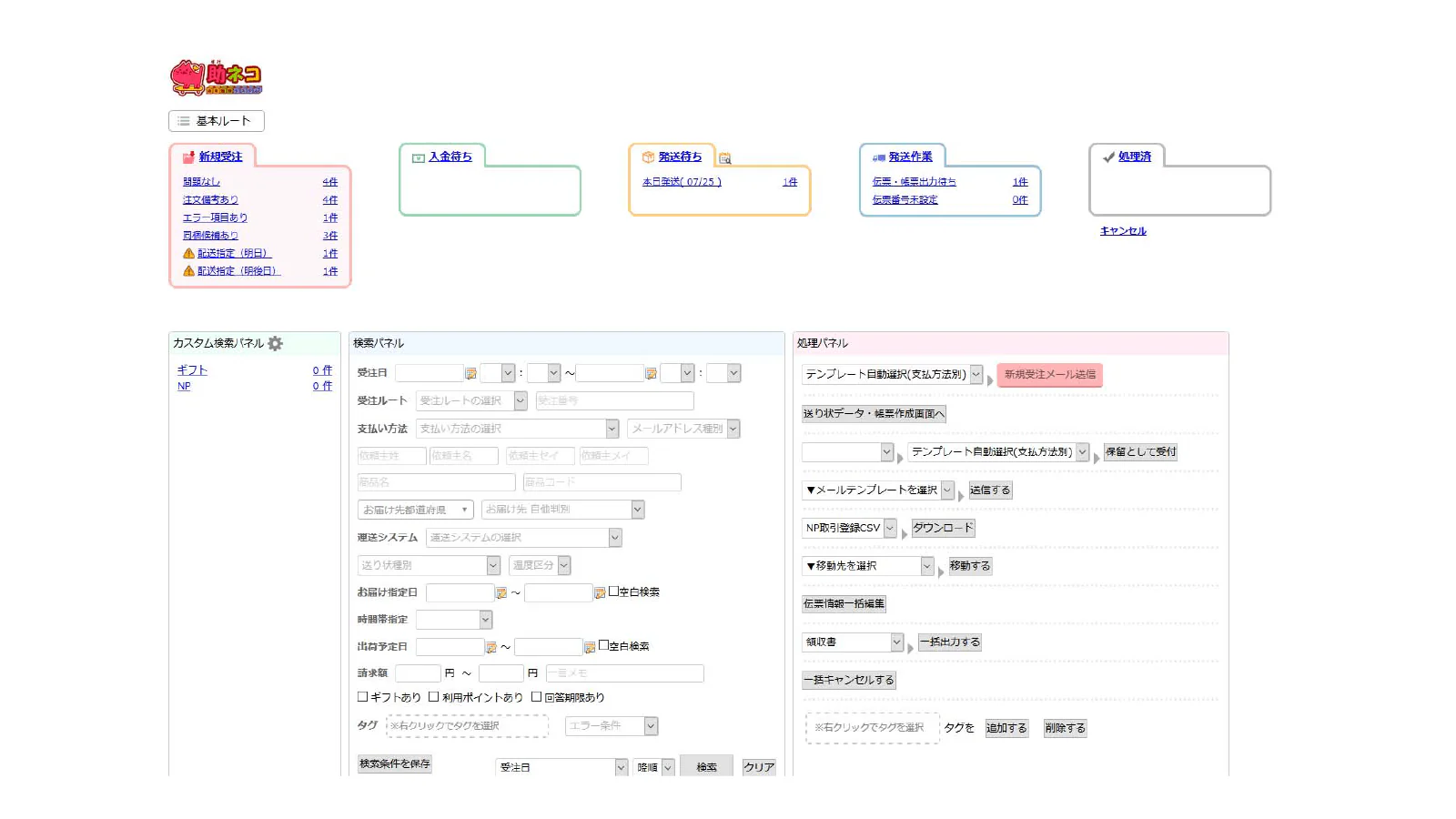Click the checkmark icon beside 処理済

[1108, 157]
